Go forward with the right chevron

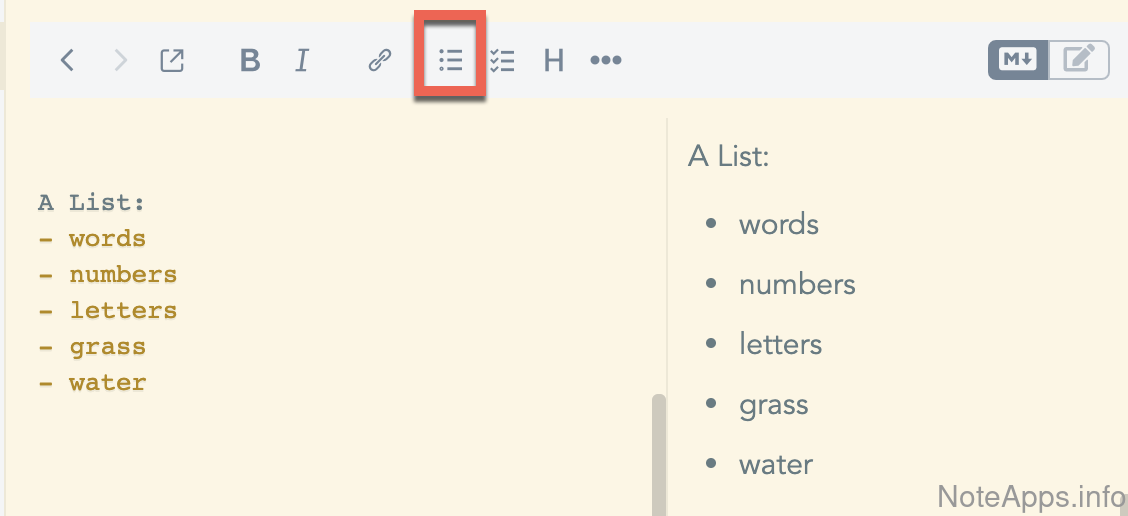click(121, 61)
